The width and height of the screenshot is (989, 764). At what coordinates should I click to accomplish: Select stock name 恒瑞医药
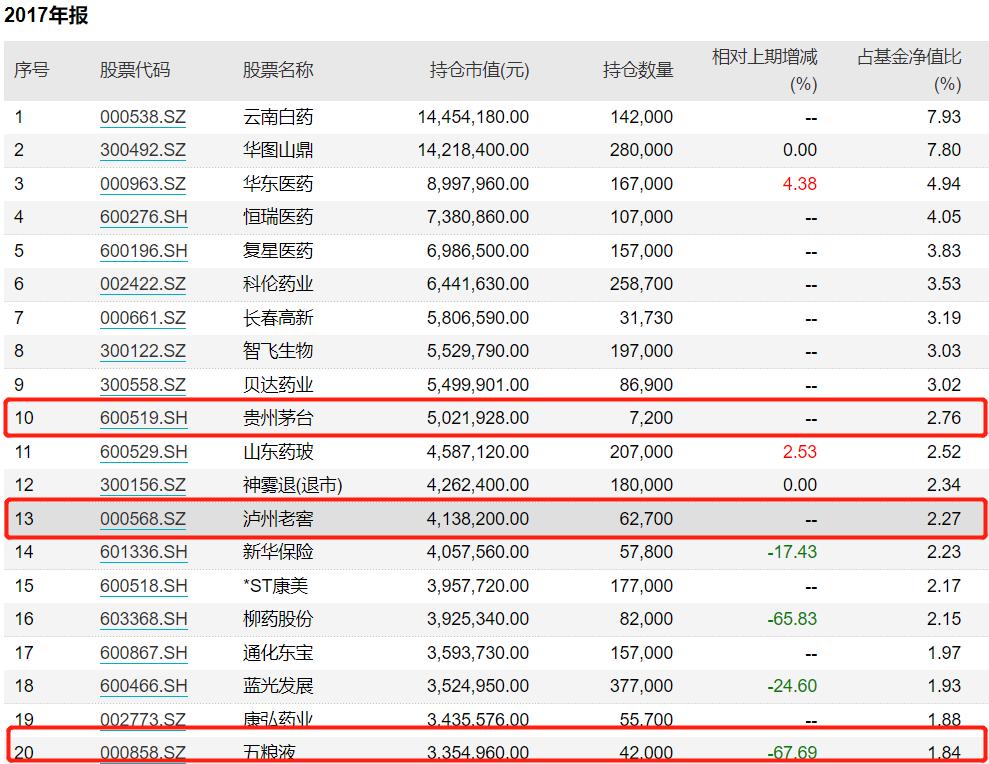point(278,217)
